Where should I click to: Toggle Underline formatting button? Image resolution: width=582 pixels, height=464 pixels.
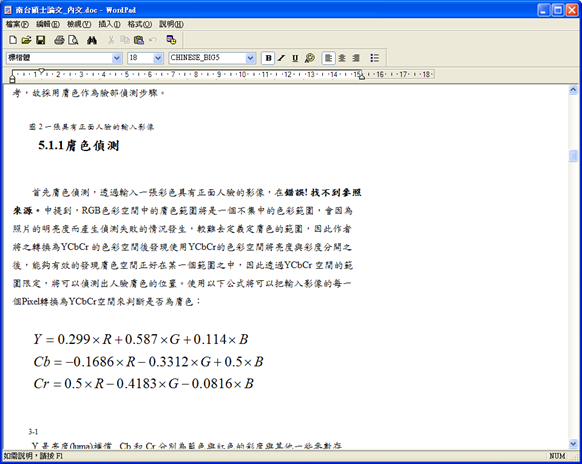pyautogui.click(x=295, y=58)
